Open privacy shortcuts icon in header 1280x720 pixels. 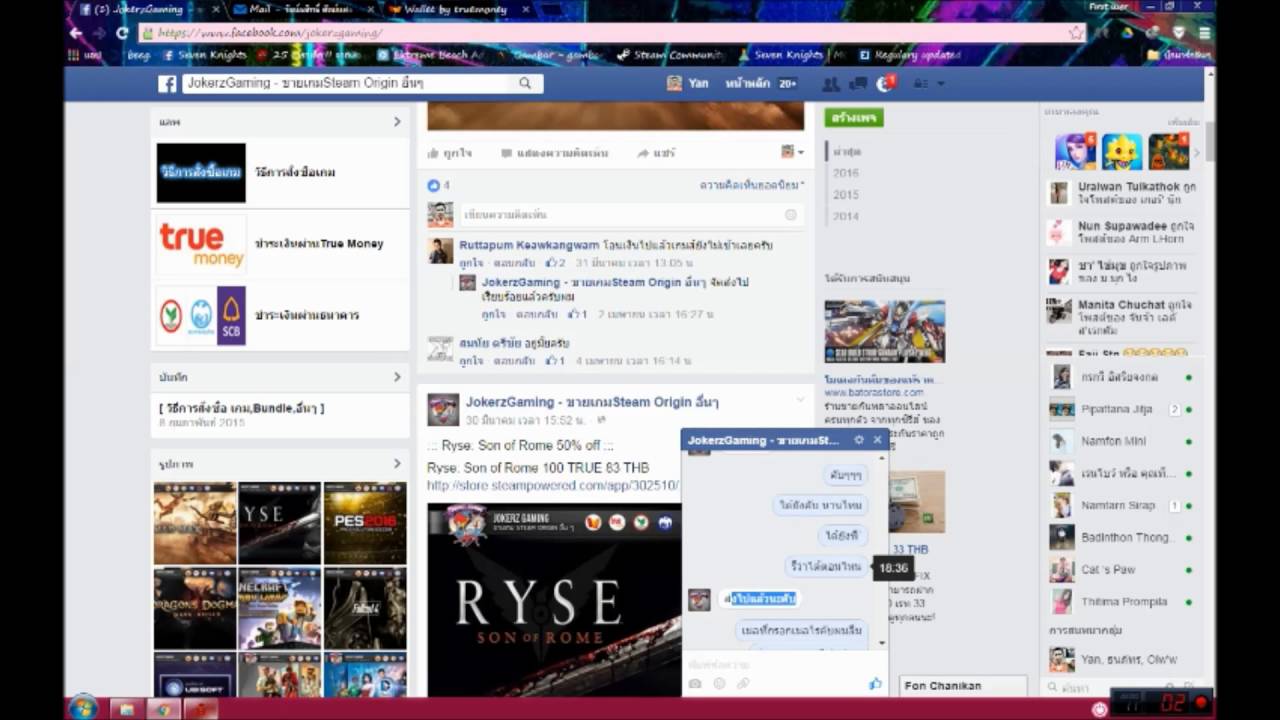pyautogui.click(x=919, y=84)
